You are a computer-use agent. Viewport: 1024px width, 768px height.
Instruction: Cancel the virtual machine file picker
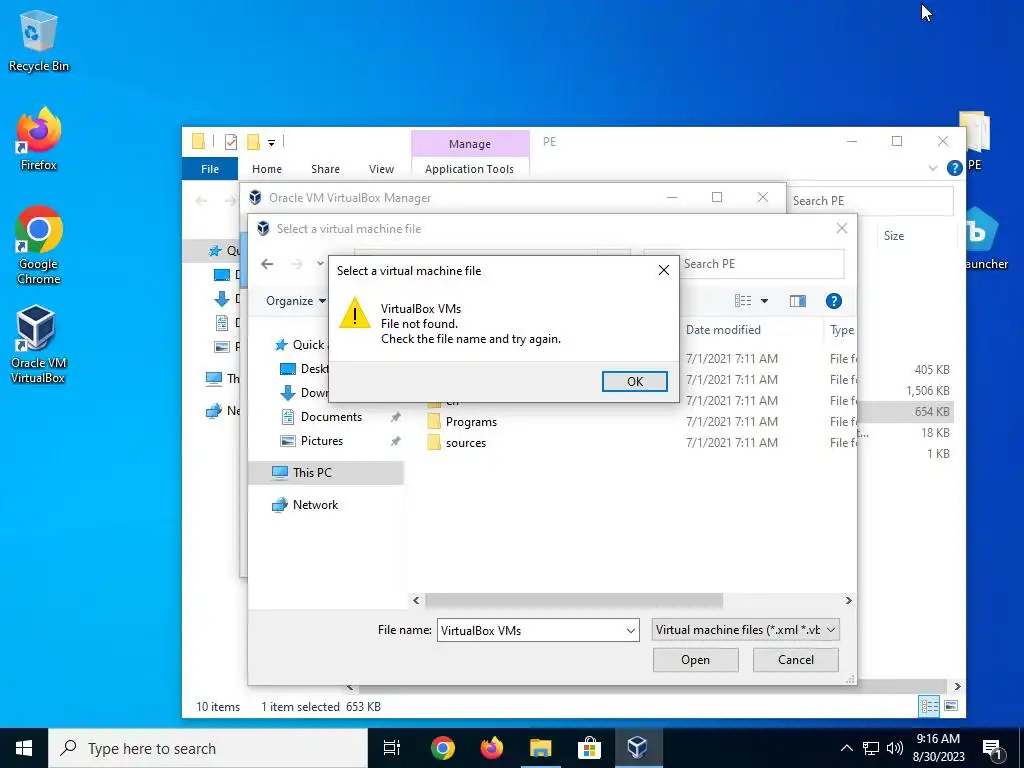tap(795, 660)
